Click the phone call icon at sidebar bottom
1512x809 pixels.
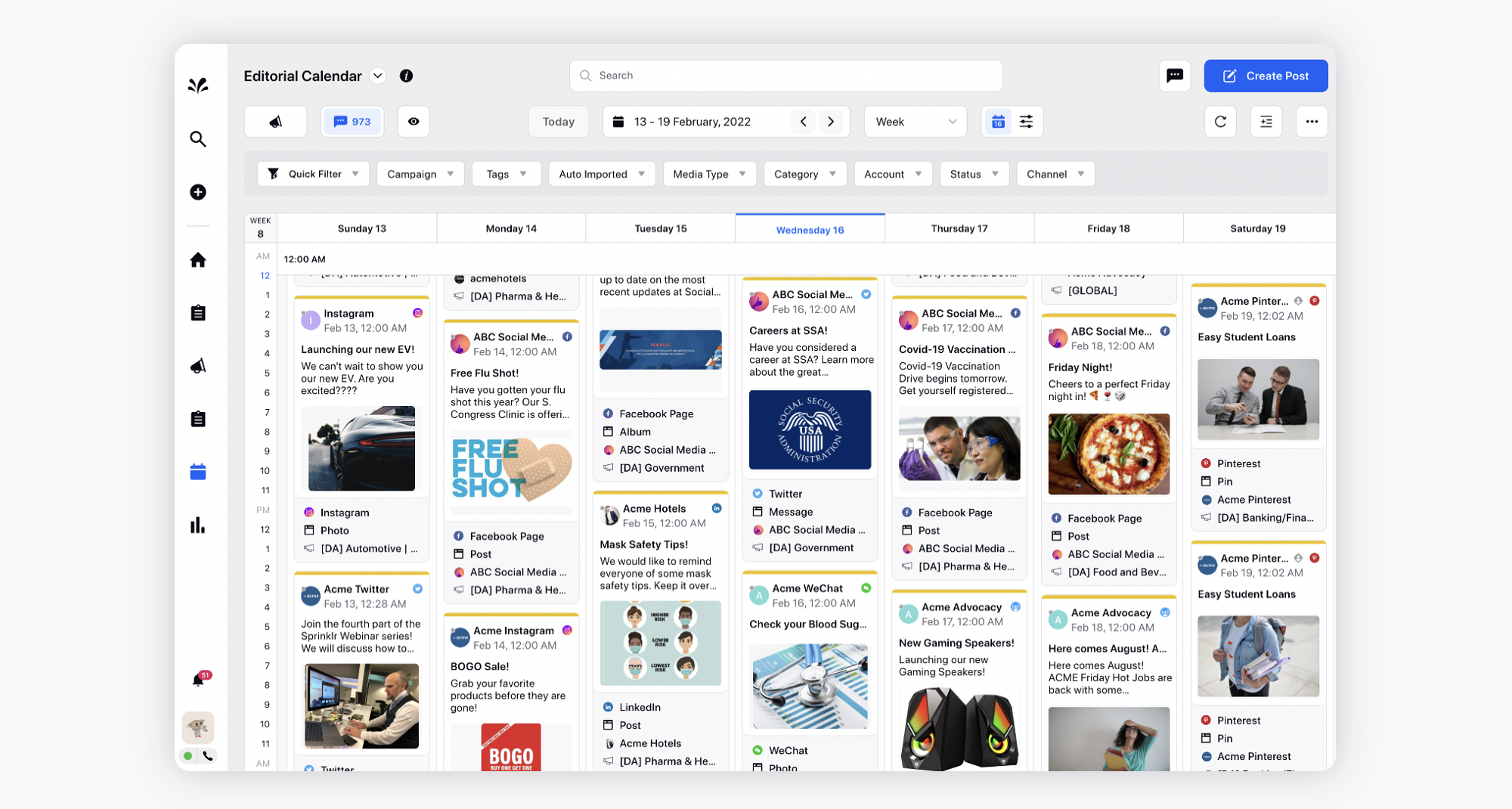[208, 755]
